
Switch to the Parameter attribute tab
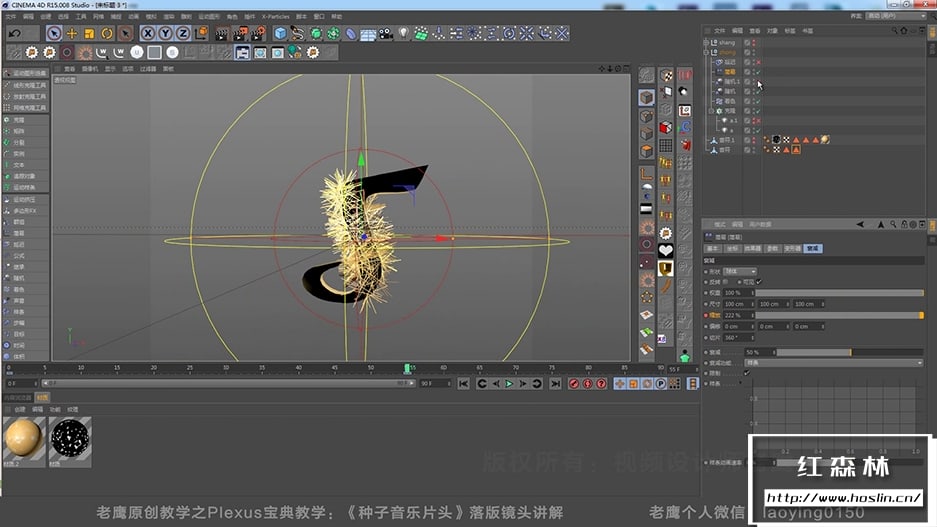[773, 249]
